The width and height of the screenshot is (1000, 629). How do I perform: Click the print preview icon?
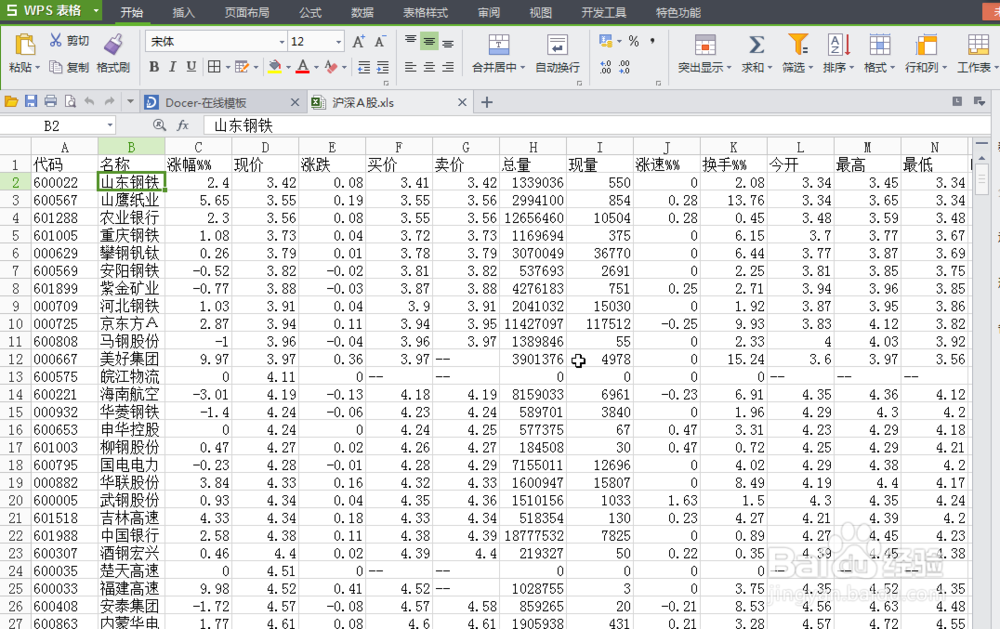(x=70, y=101)
